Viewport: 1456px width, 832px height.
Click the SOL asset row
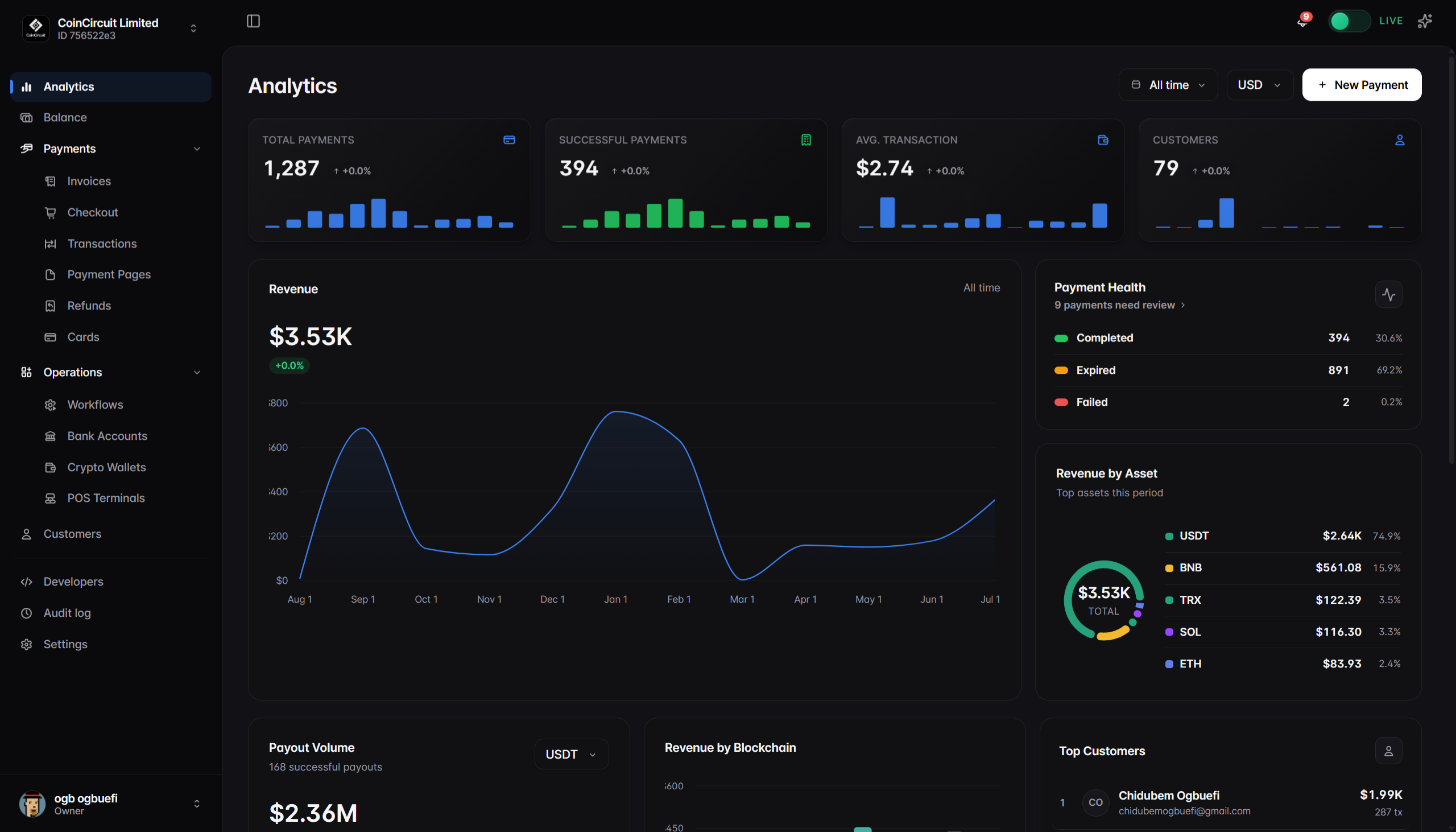coord(1283,632)
